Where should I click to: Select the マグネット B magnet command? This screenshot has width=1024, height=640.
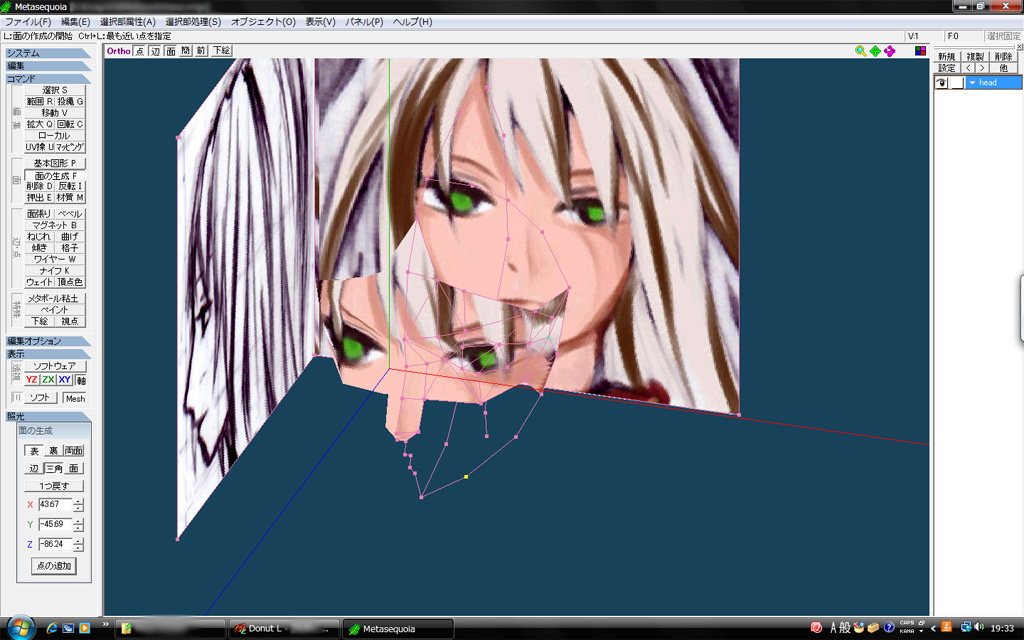[x=55, y=225]
